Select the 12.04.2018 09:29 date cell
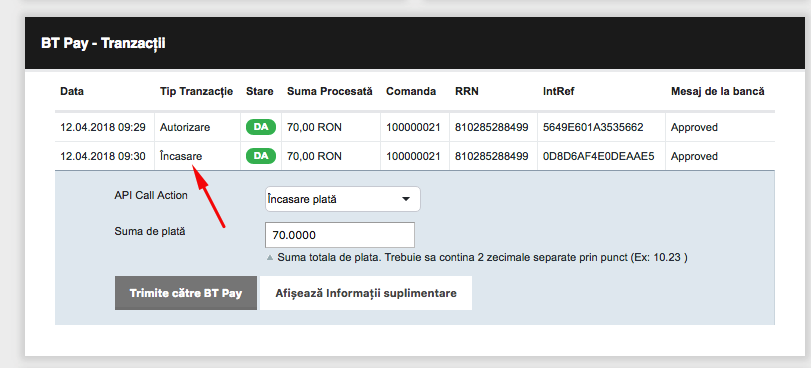This screenshot has width=811, height=368. tap(103, 127)
